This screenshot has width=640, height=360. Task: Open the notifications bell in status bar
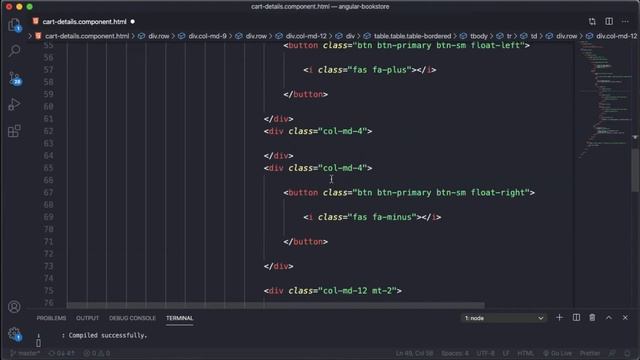[627, 353]
